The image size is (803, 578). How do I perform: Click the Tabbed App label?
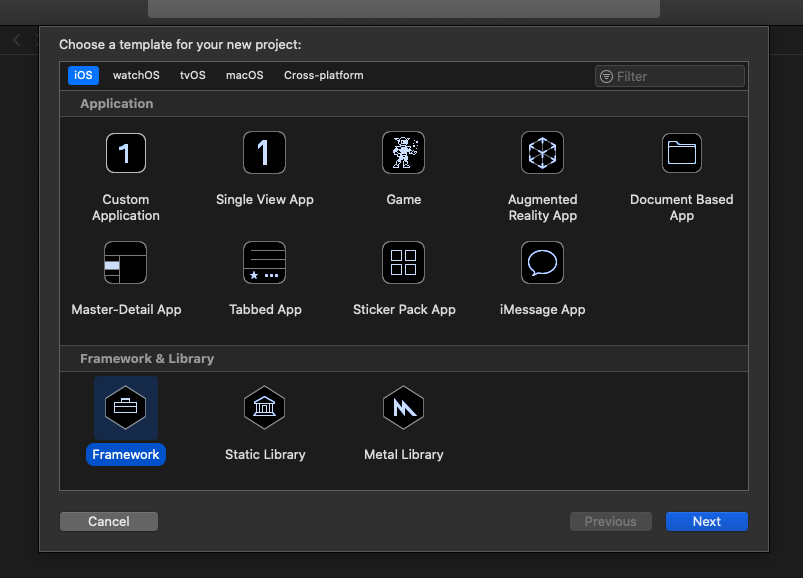click(265, 310)
